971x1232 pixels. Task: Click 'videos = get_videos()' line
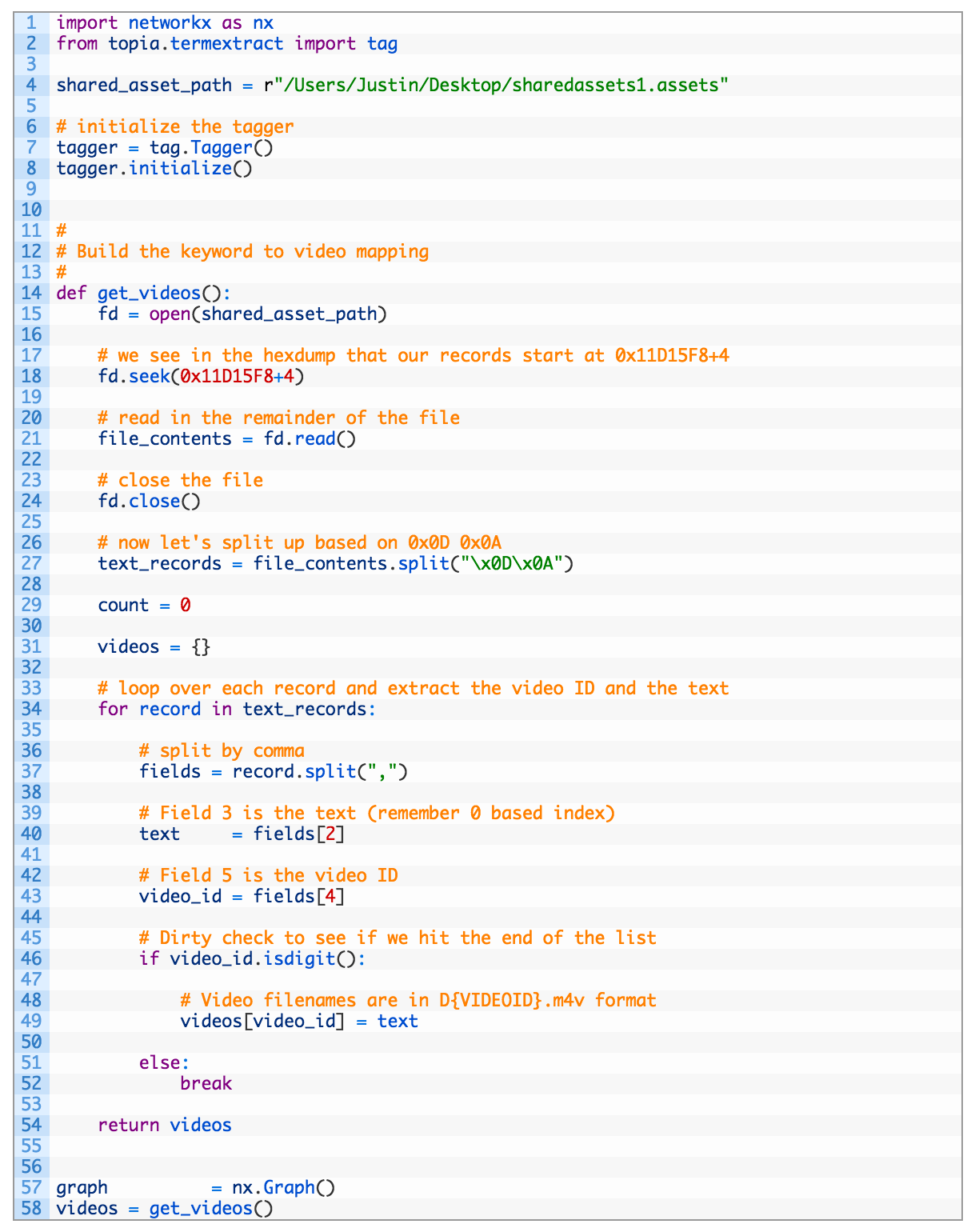[x=165, y=1208]
